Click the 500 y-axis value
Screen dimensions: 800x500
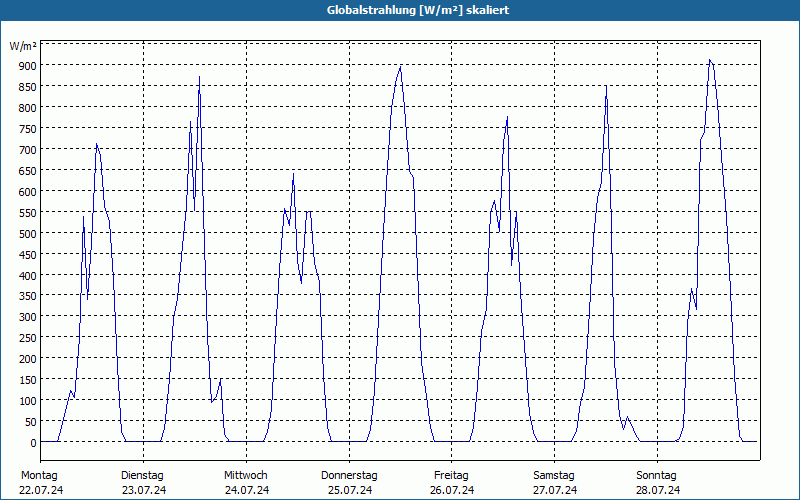28,234
